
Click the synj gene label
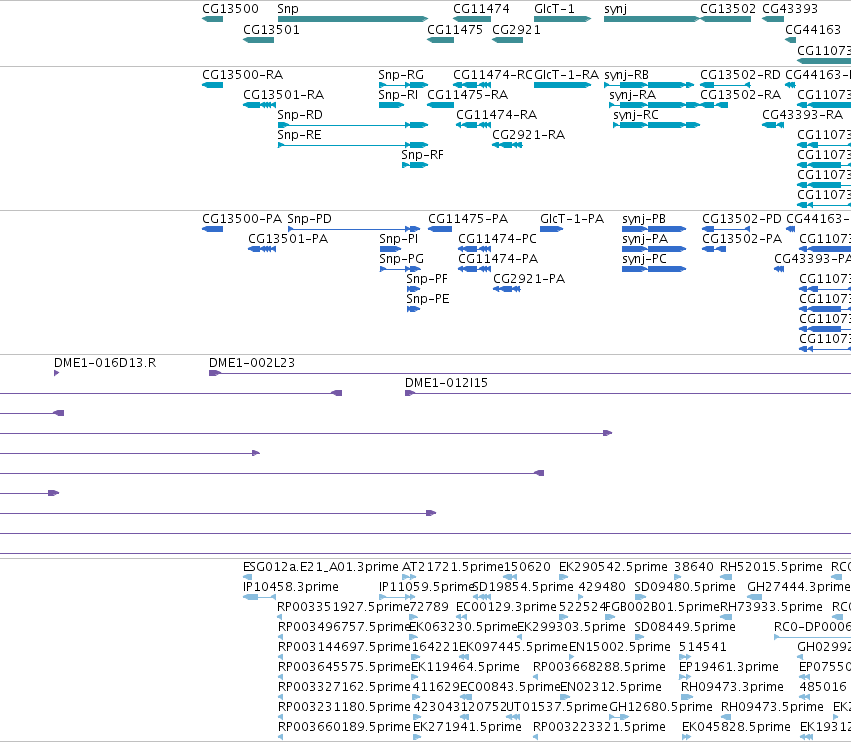[x=615, y=9]
